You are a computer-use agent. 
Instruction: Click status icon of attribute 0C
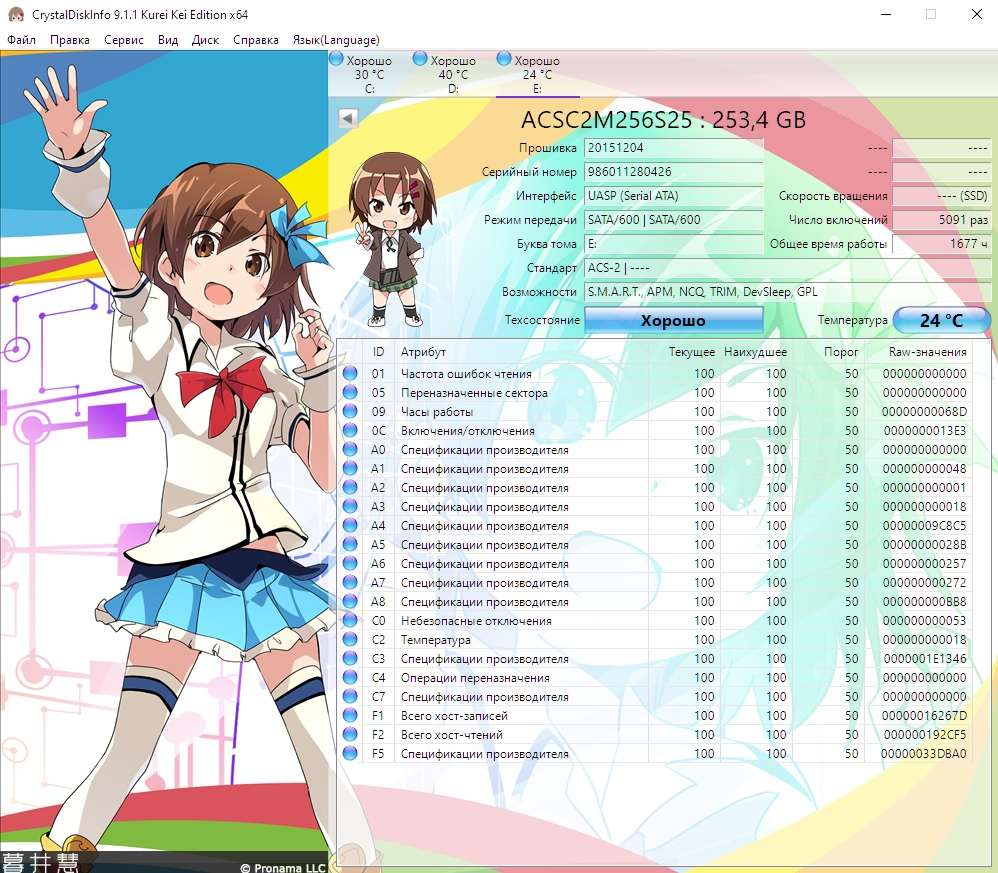(350, 431)
